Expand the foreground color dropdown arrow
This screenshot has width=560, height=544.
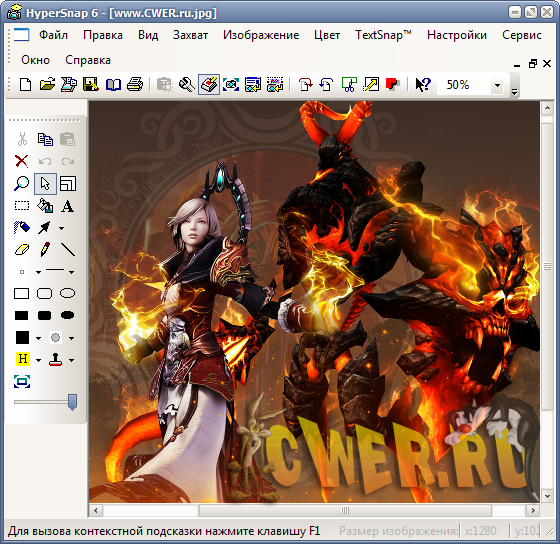[x=38, y=338]
